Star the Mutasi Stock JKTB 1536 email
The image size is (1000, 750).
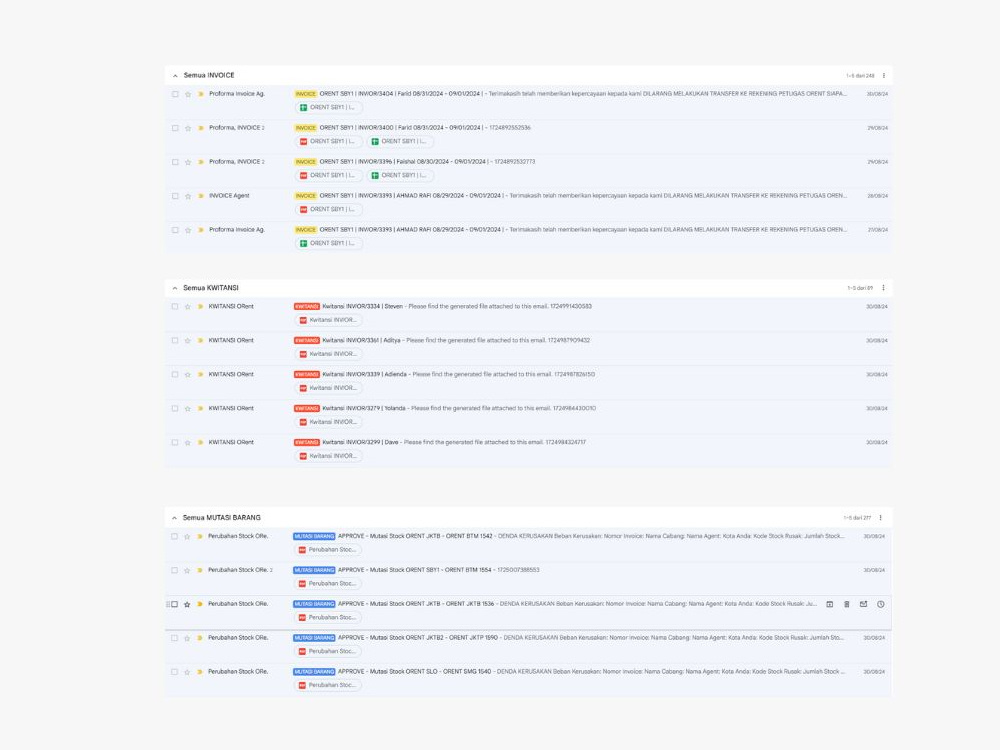tap(187, 605)
